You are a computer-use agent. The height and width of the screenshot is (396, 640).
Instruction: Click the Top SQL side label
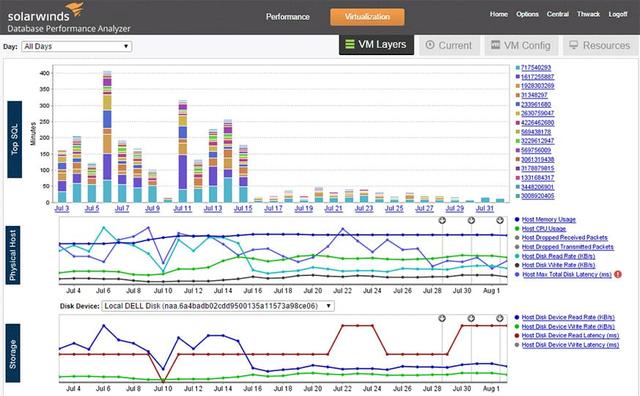tap(15, 139)
